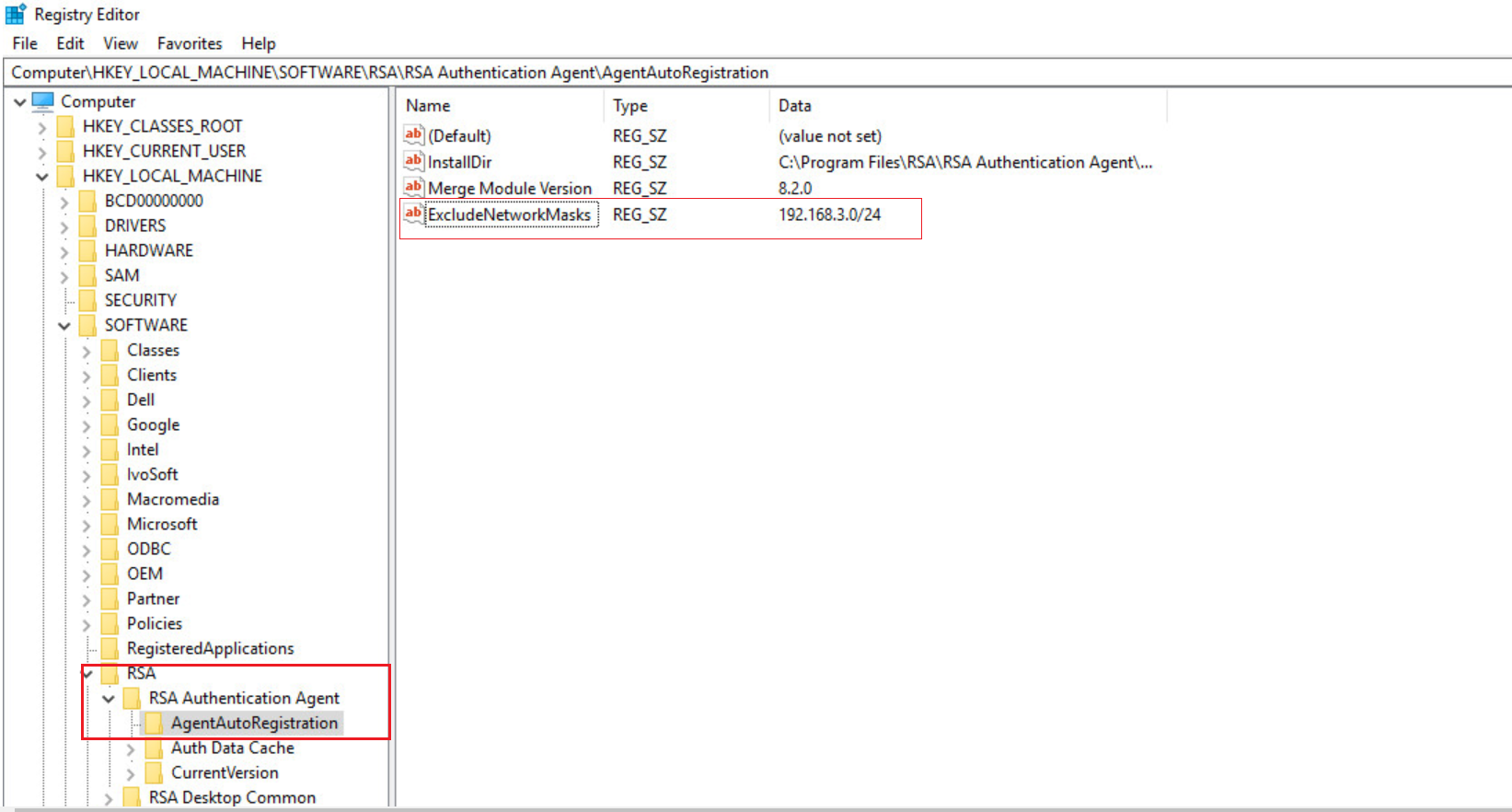The image size is (1512, 812).
Task: Click the Computer root icon in tree
Action: (x=43, y=101)
